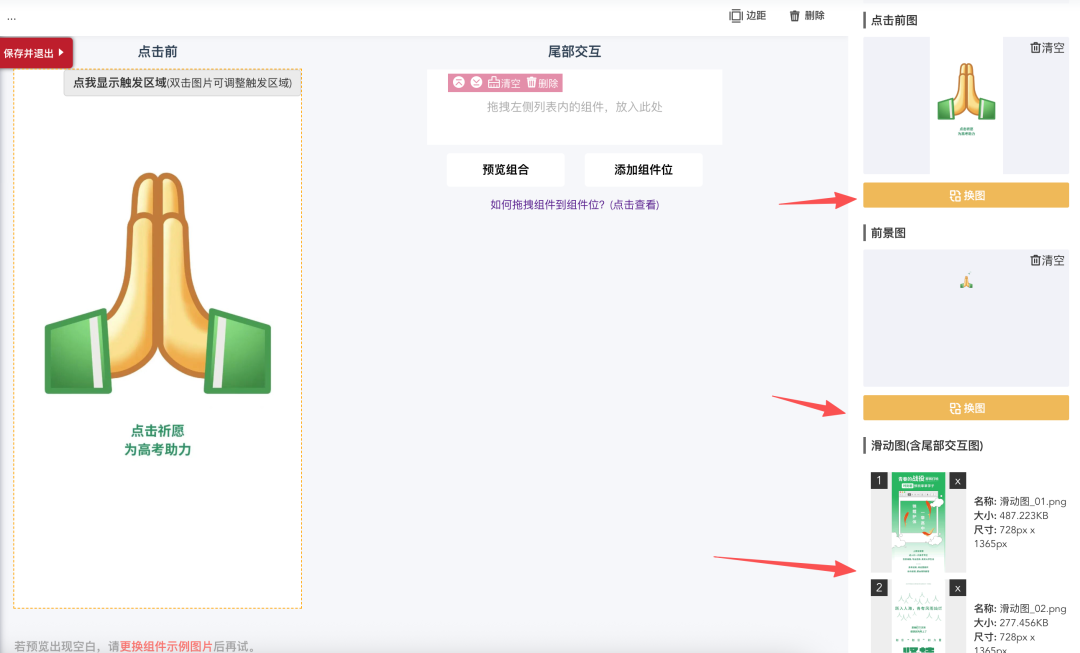The image size is (1080, 653).
Task: Click the 大小: 277.456KB text
Action: [1010, 623]
